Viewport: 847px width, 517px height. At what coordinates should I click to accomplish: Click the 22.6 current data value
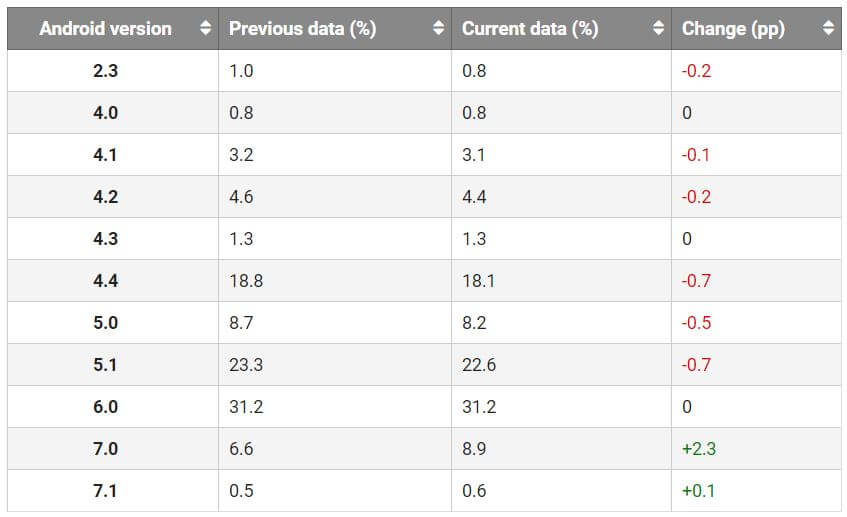coord(479,365)
